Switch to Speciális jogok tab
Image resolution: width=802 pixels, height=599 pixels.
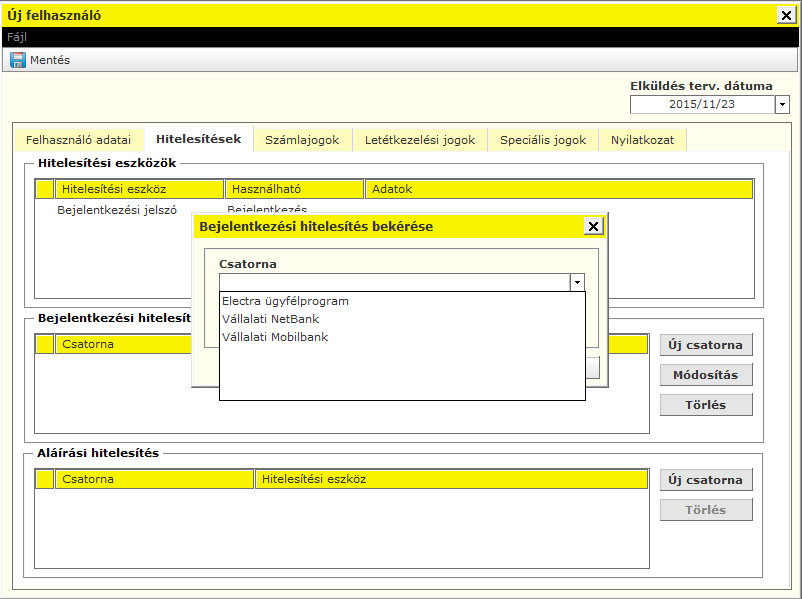(543, 140)
